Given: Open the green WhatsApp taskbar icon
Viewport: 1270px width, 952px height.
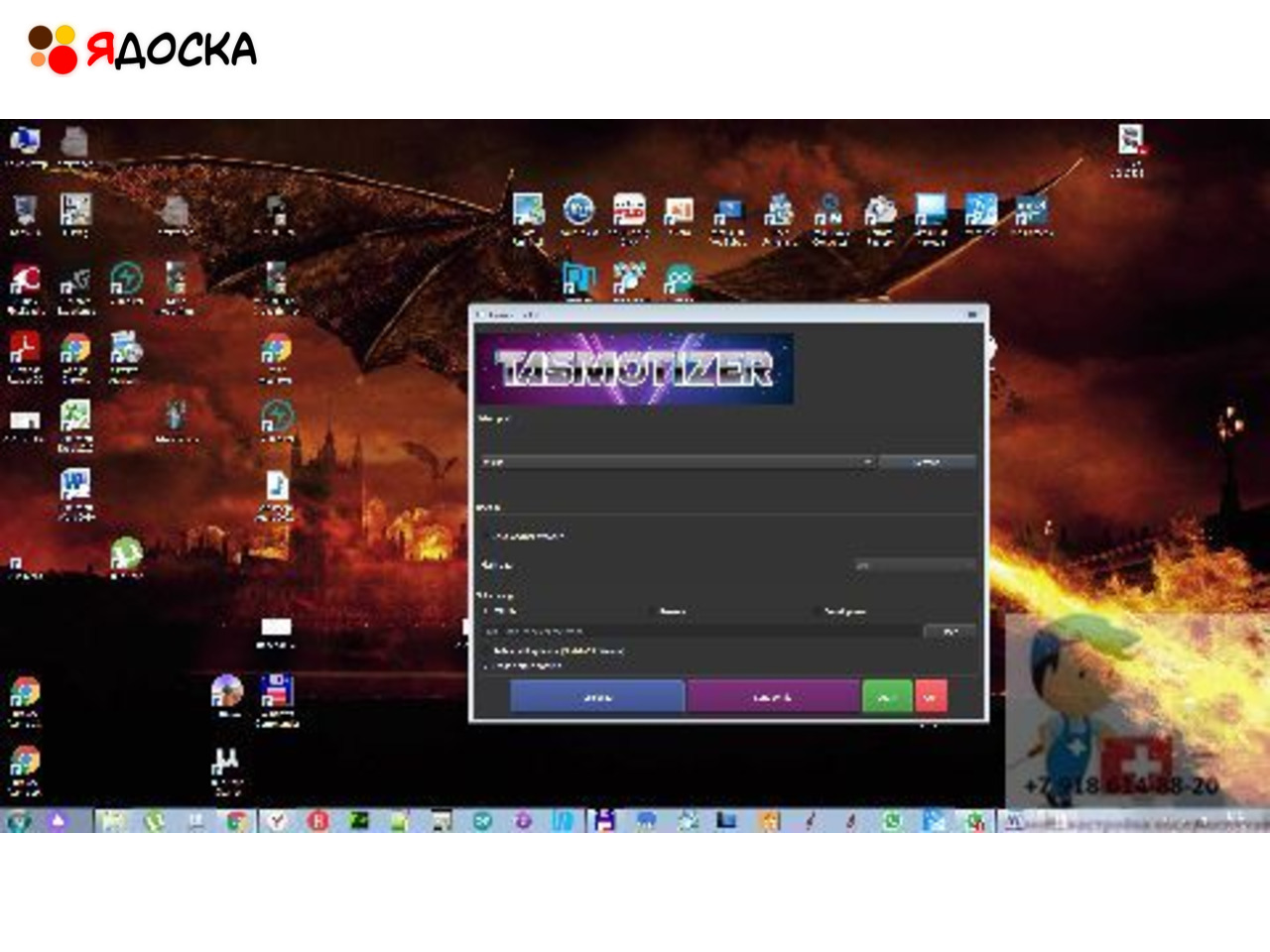Looking at the screenshot, I should click(891, 820).
